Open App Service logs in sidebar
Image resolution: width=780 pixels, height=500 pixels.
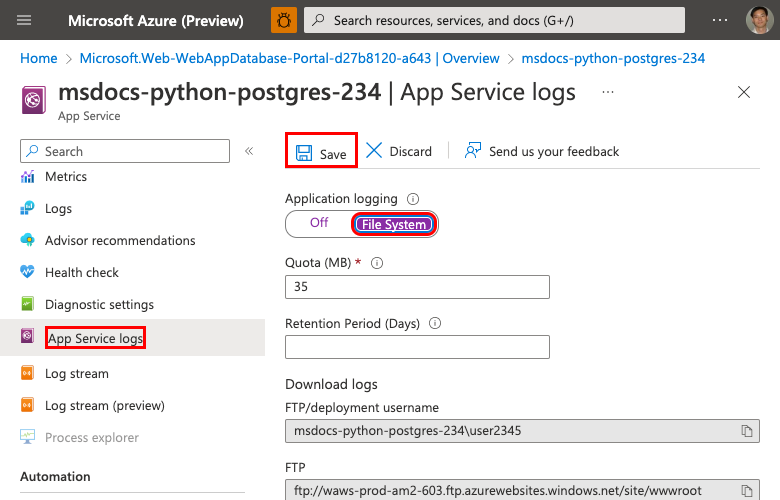pyautogui.click(x=95, y=338)
